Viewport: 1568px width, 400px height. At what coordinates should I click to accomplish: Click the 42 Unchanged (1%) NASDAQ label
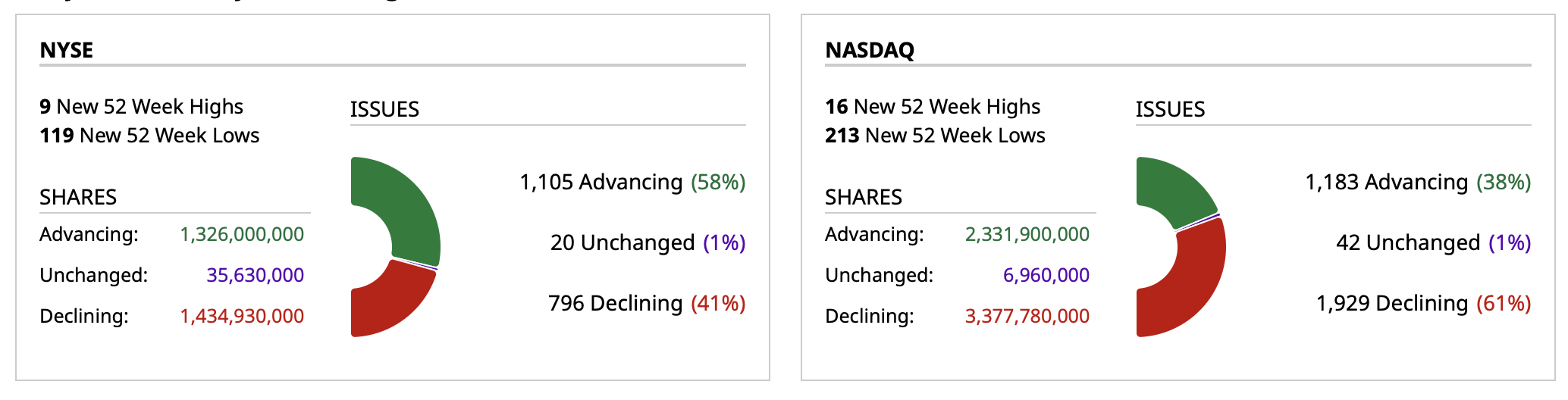click(1433, 243)
